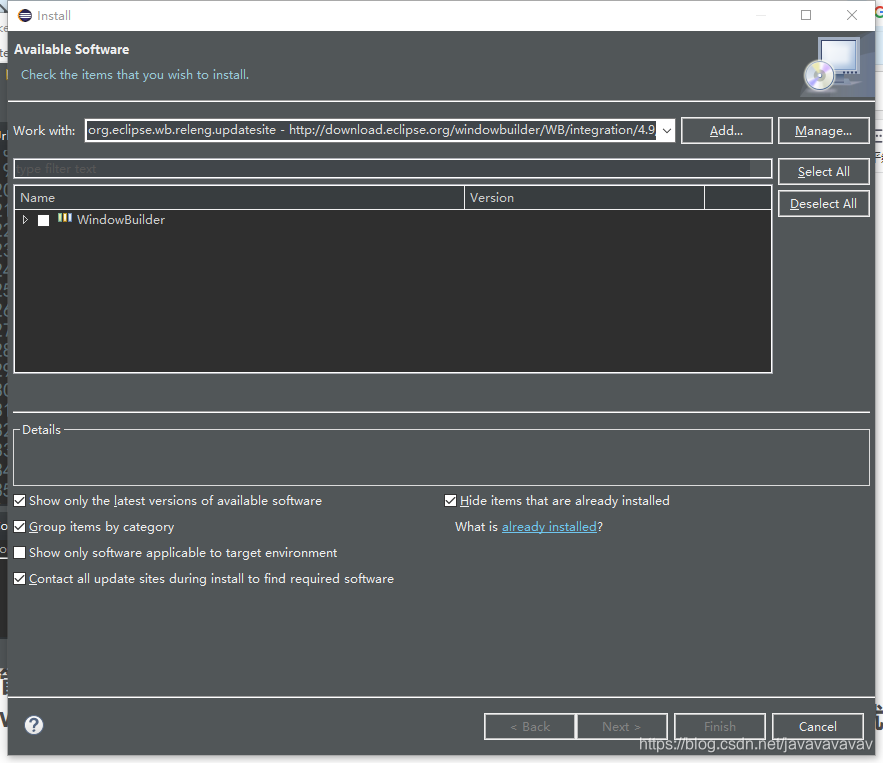Sort by the Version column header

585,198
